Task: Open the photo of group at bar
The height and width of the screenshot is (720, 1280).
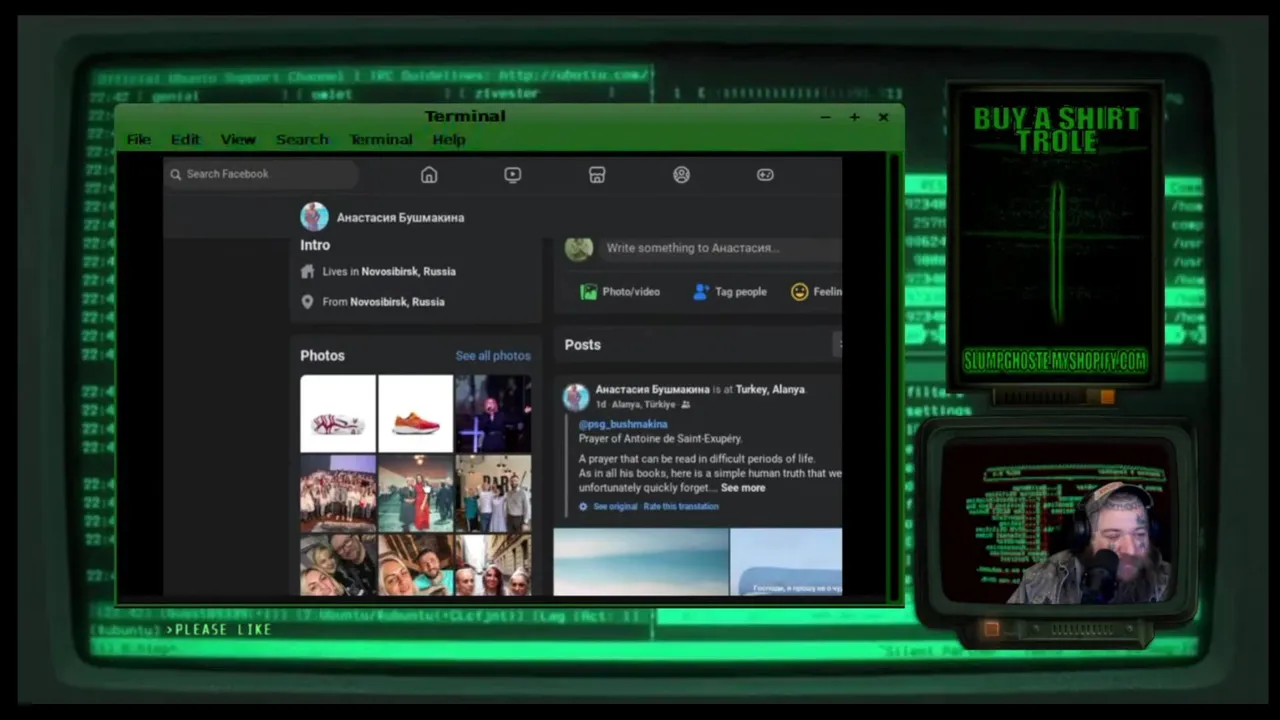Action: (493, 493)
